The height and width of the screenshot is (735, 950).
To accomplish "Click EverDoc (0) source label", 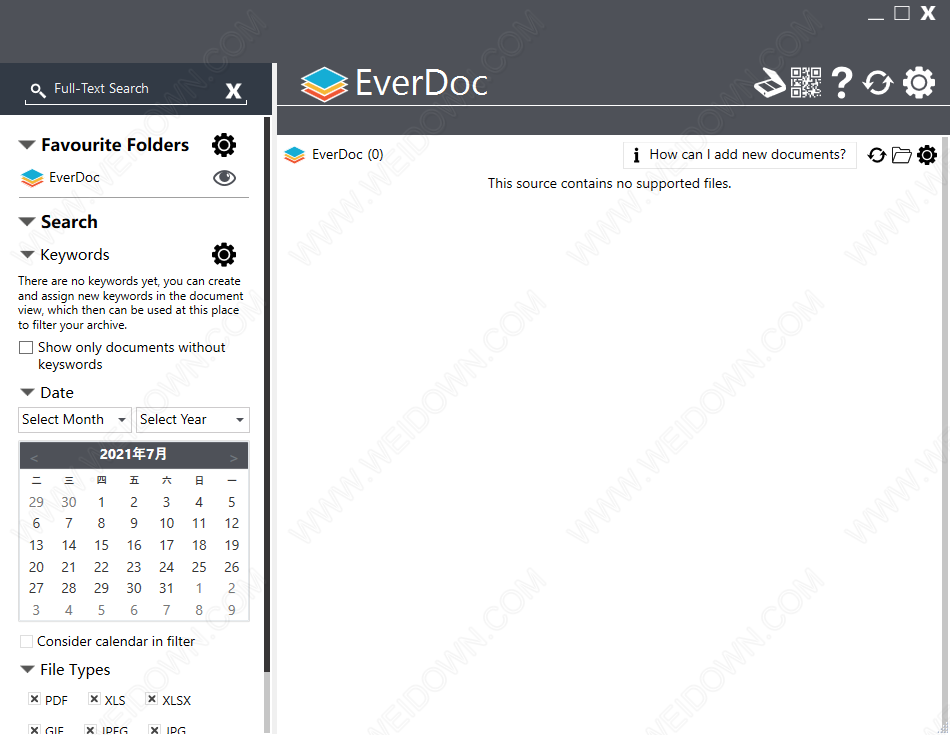I will [347, 155].
